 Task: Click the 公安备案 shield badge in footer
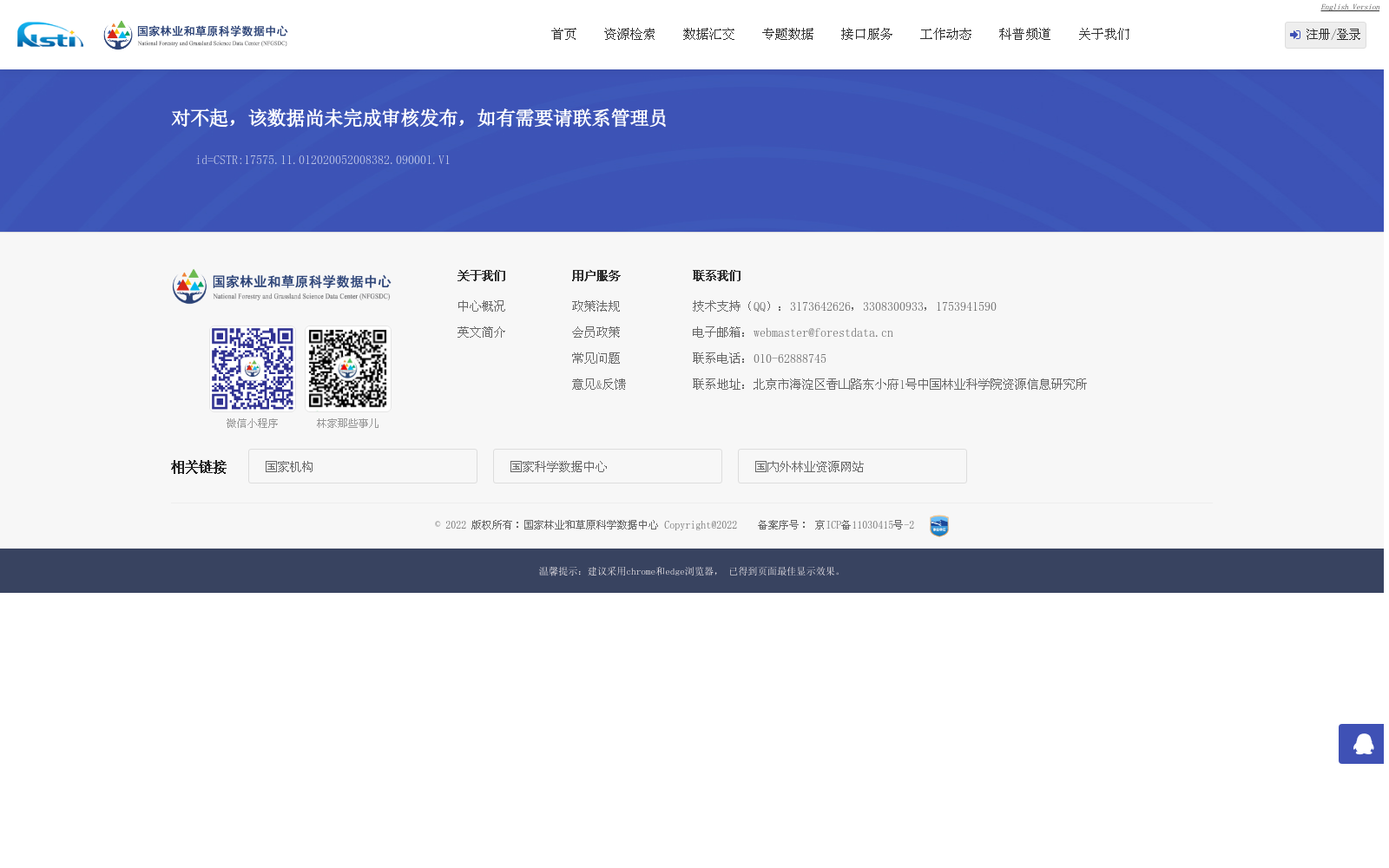click(938, 525)
